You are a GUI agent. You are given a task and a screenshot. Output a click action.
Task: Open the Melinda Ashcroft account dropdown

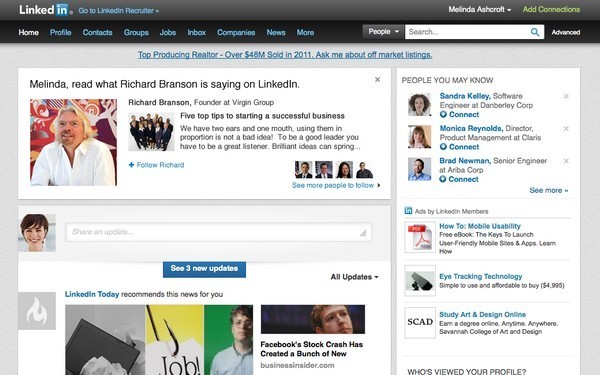479,10
